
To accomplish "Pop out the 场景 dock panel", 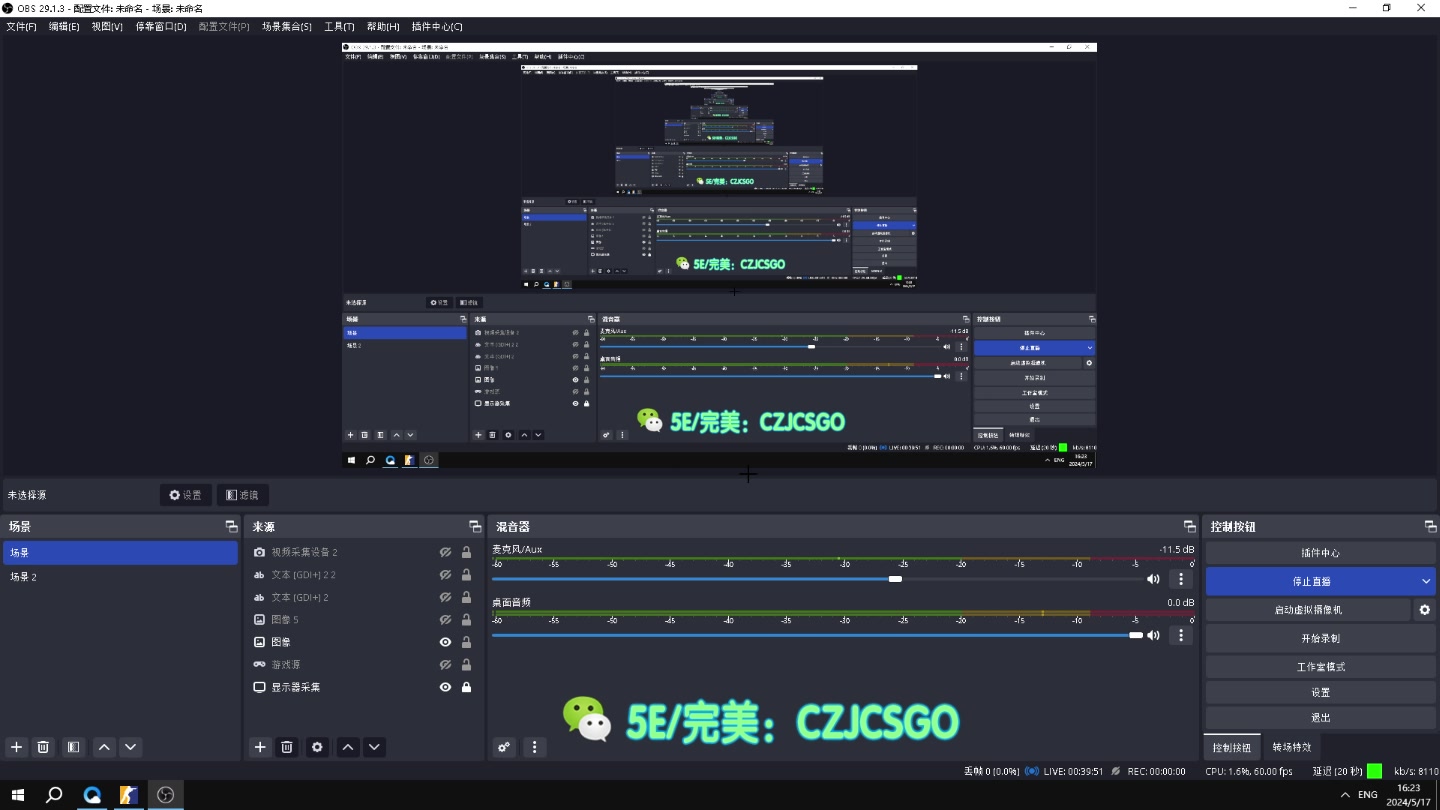I will click(x=231, y=526).
